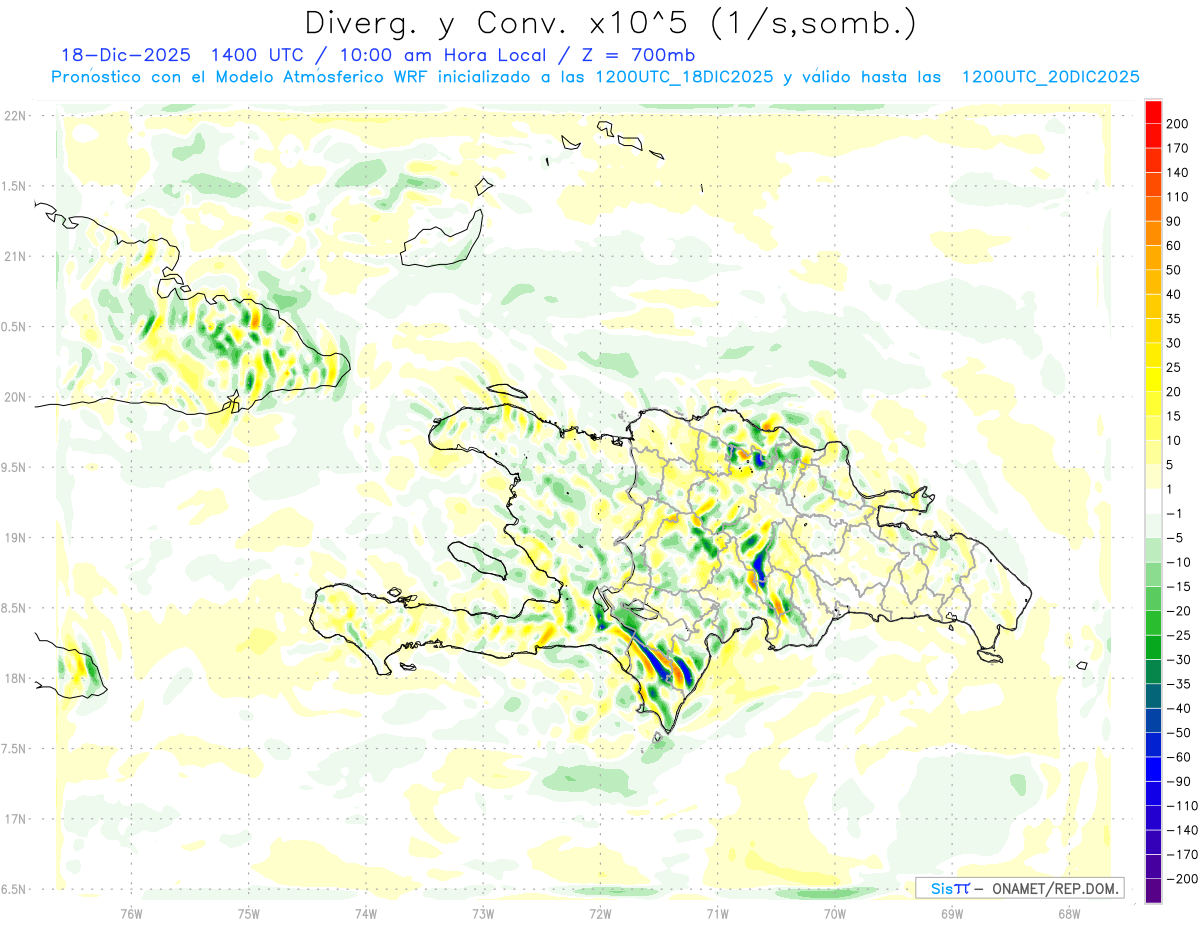Click the '19N' latitude label
This screenshot has width=1200, height=927.
point(14,538)
